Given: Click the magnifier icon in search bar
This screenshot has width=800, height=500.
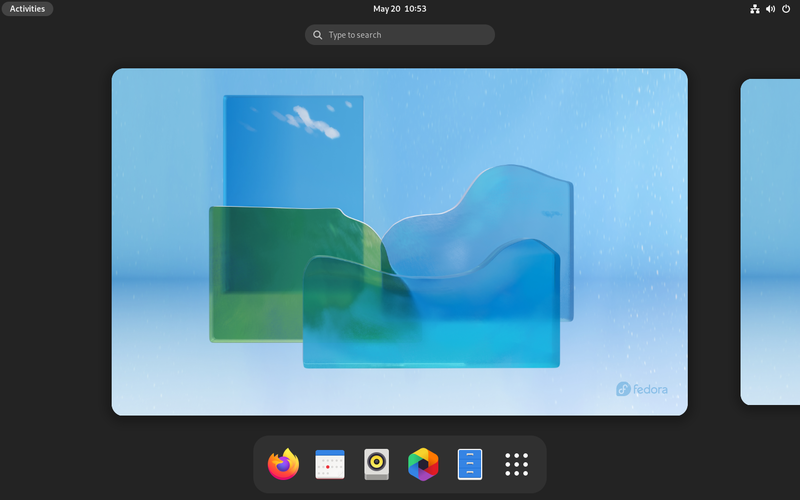Looking at the screenshot, I should (x=318, y=35).
